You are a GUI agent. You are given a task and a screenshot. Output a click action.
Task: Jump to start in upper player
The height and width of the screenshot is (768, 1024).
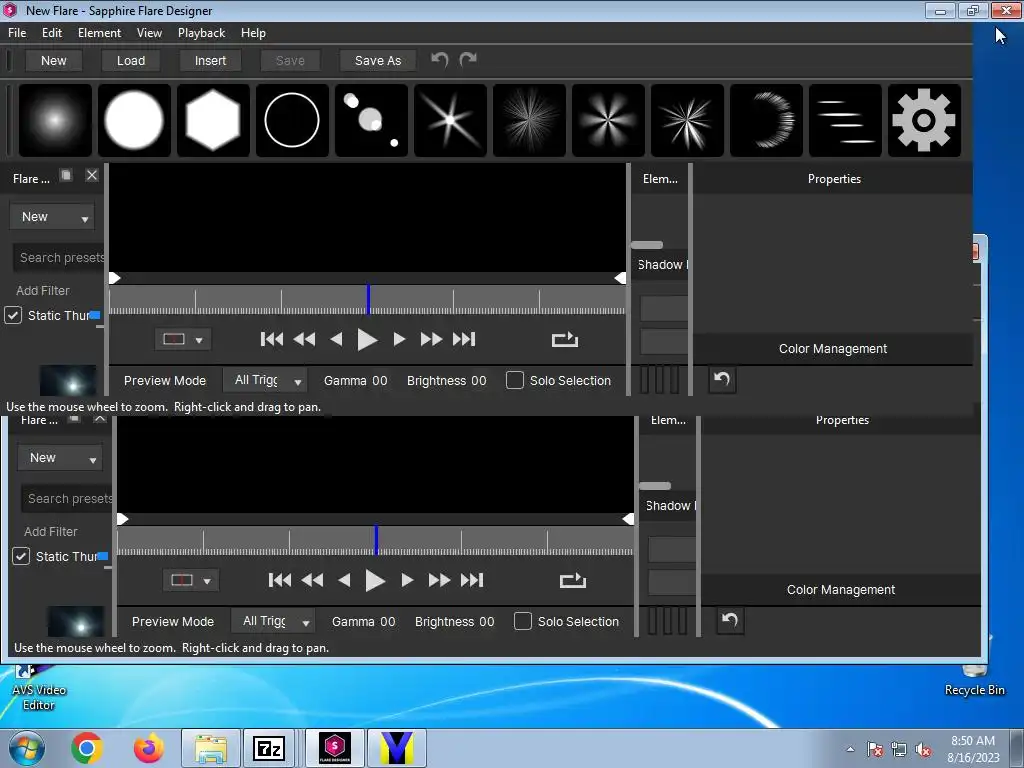(272, 339)
